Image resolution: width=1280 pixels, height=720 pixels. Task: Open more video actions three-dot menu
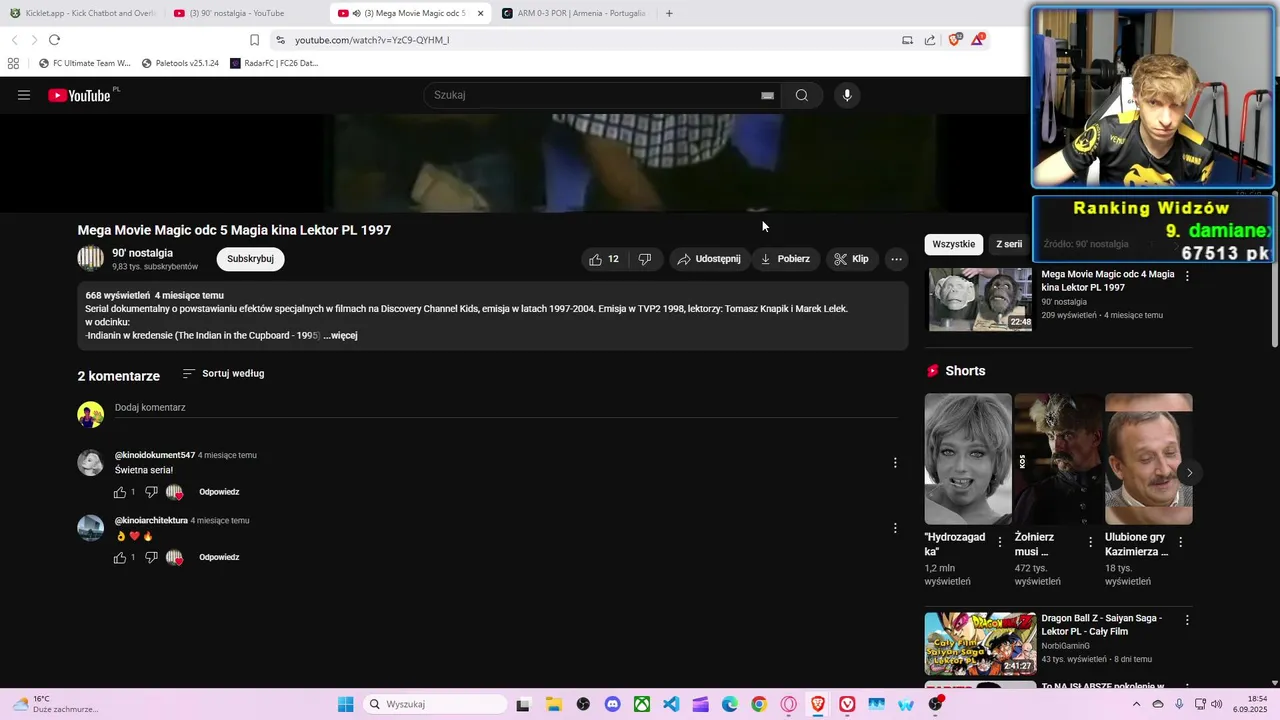[896, 259]
